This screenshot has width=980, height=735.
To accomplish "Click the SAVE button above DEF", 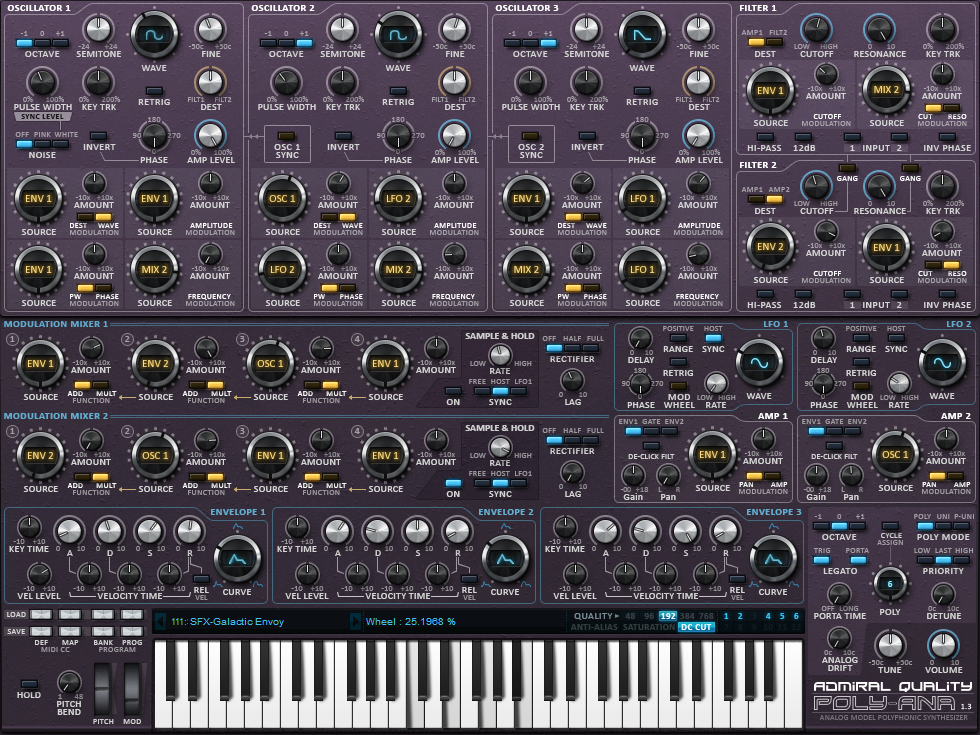I will (41, 631).
